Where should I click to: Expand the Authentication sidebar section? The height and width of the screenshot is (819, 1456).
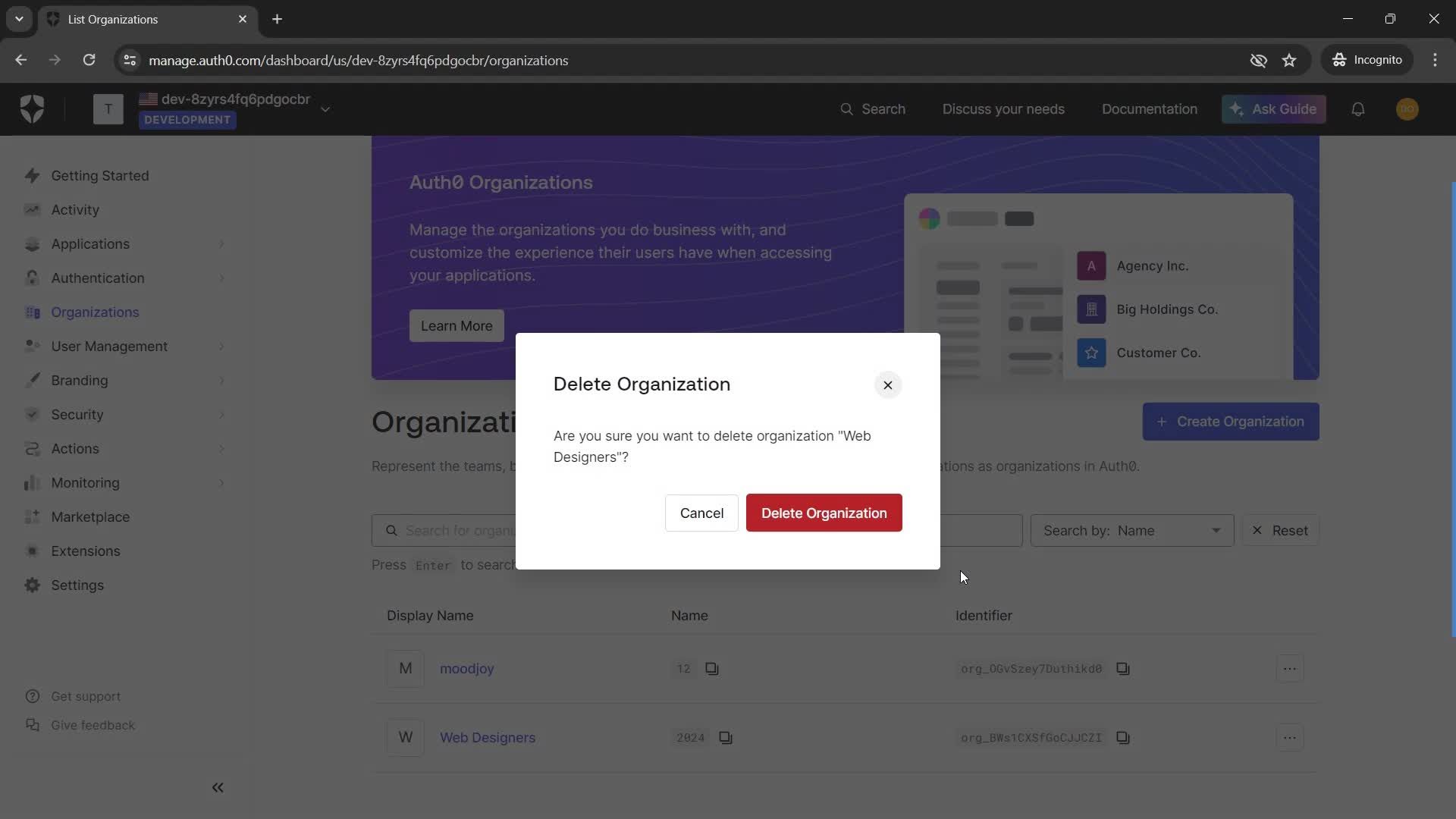pos(125,278)
